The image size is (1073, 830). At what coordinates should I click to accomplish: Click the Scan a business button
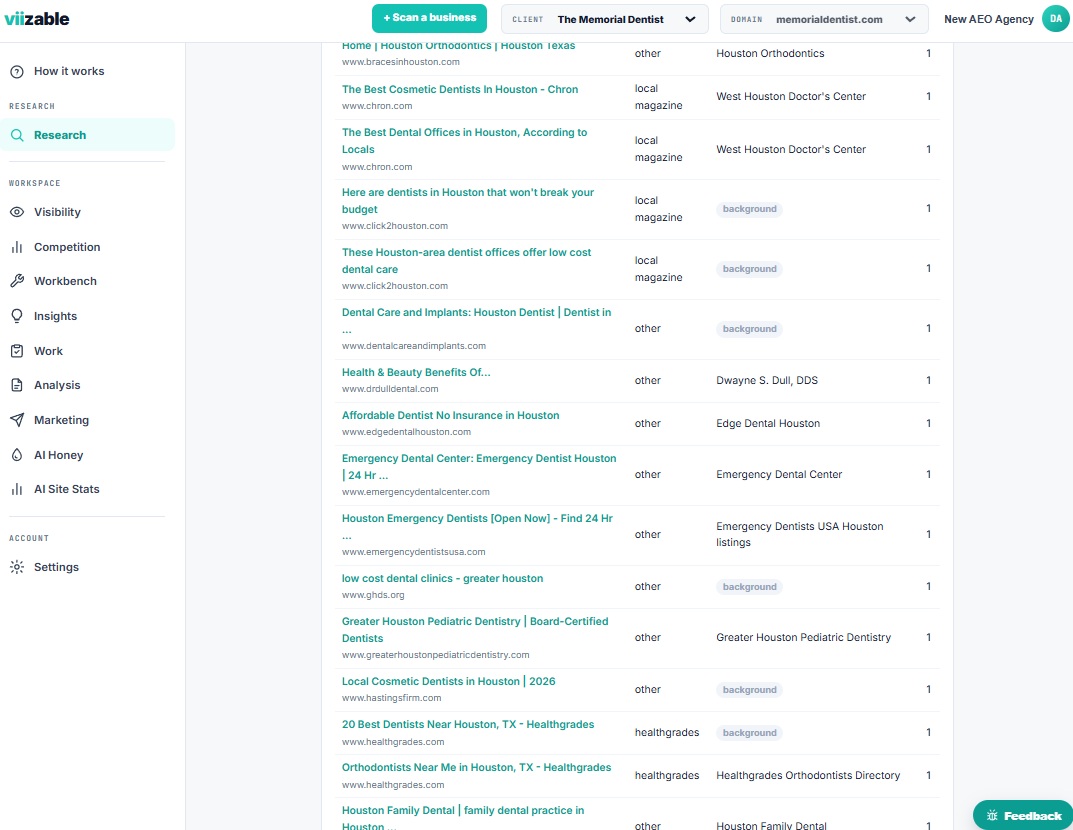pyautogui.click(x=429, y=18)
